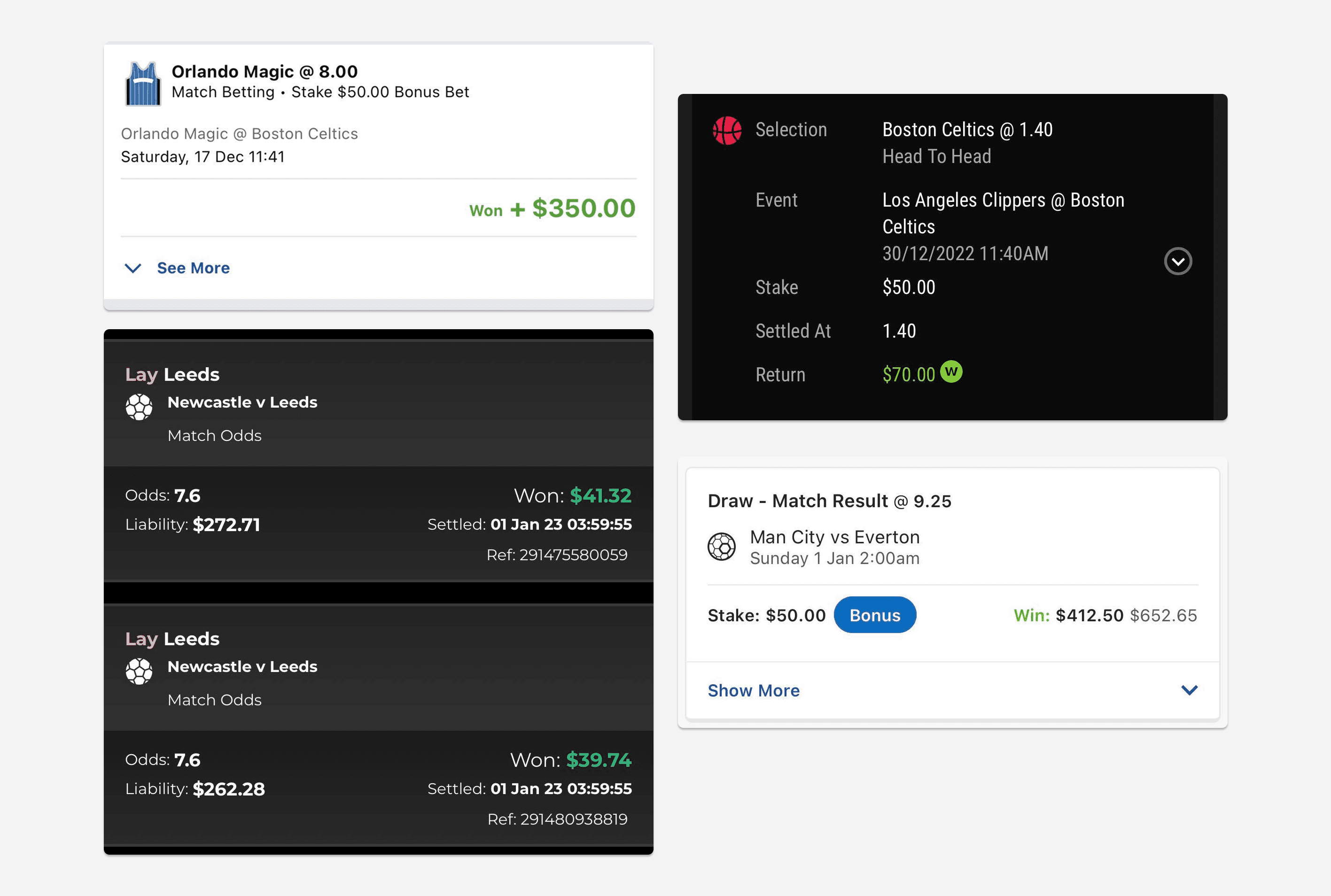Click the Show More link text
Screen dimensions: 1331x896
point(754,690)
